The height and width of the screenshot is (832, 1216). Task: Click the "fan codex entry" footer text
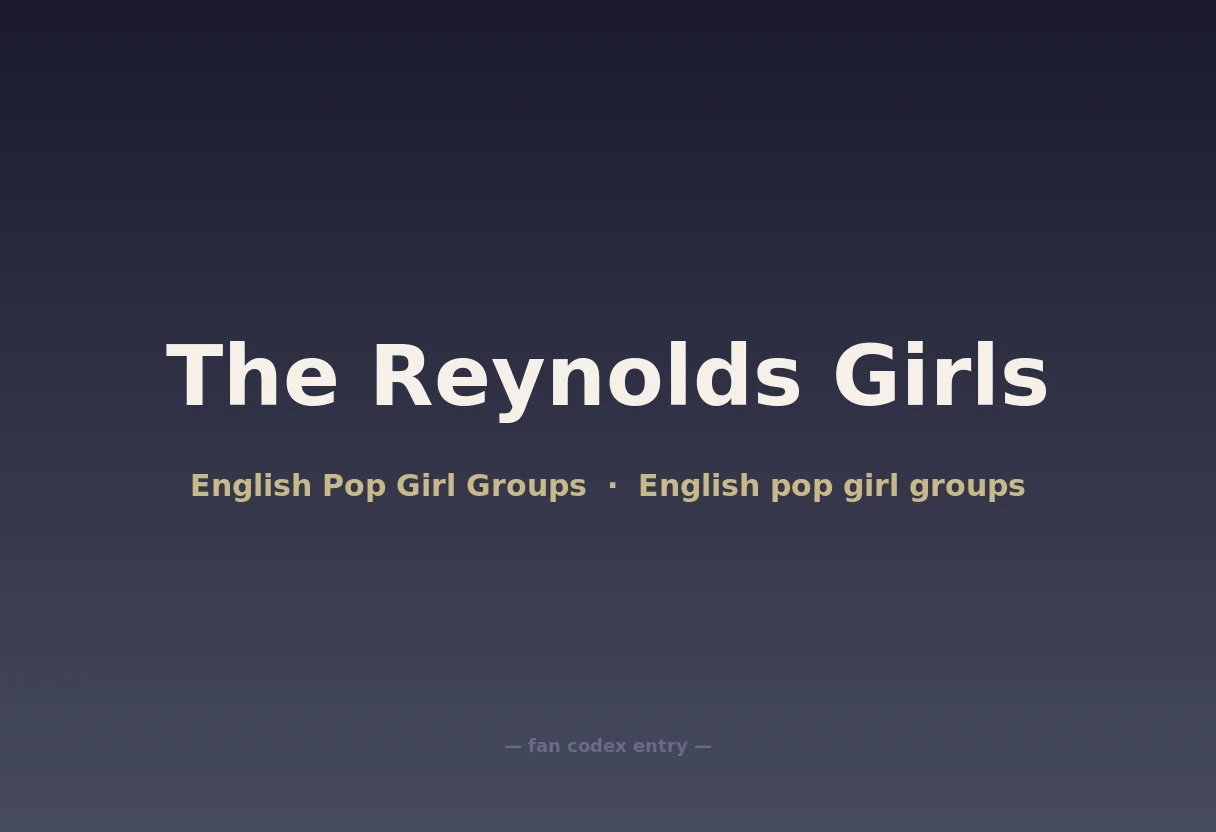[608, 746]
